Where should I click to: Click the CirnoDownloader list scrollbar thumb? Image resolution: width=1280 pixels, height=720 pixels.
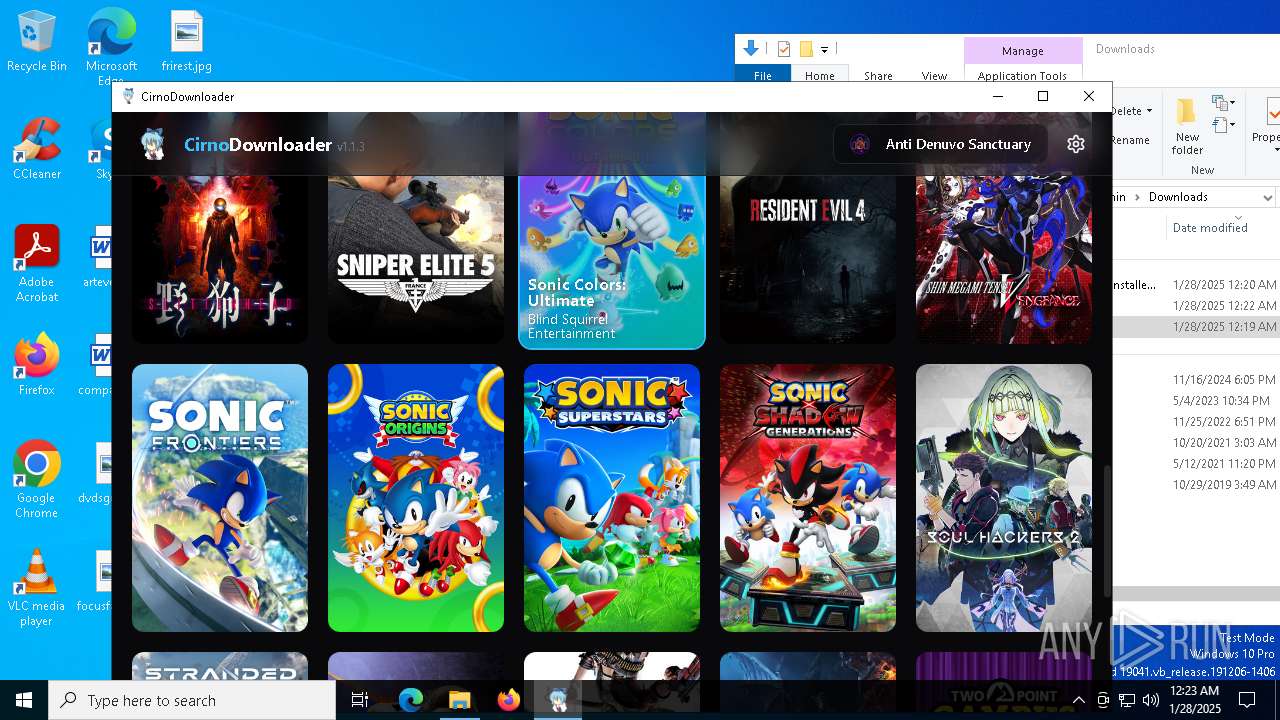tap(1106, 532)
